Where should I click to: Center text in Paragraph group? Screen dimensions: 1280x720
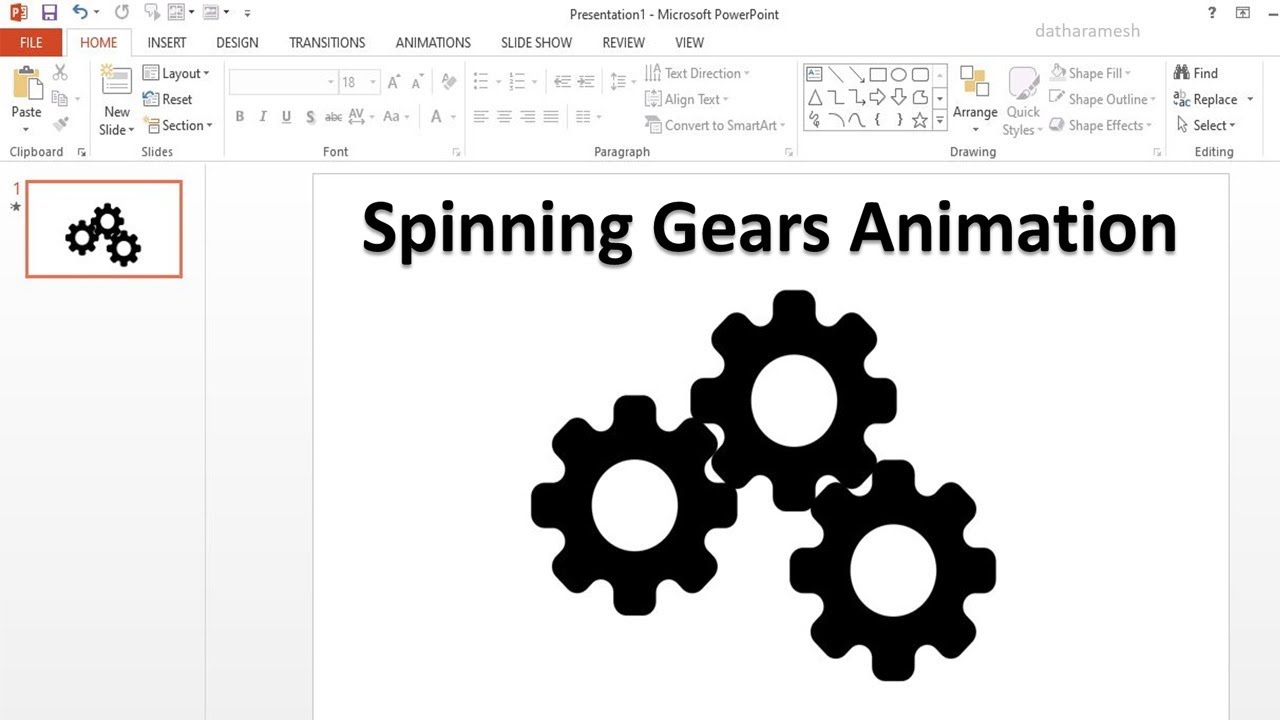(504, 117)
